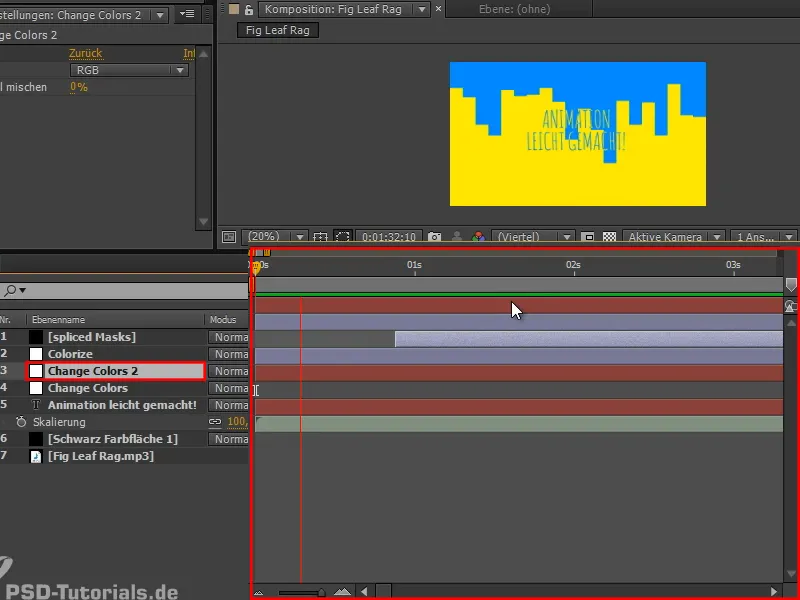
Task: Click the timeline zoom out small mountains icon
Action: [259, 592]
